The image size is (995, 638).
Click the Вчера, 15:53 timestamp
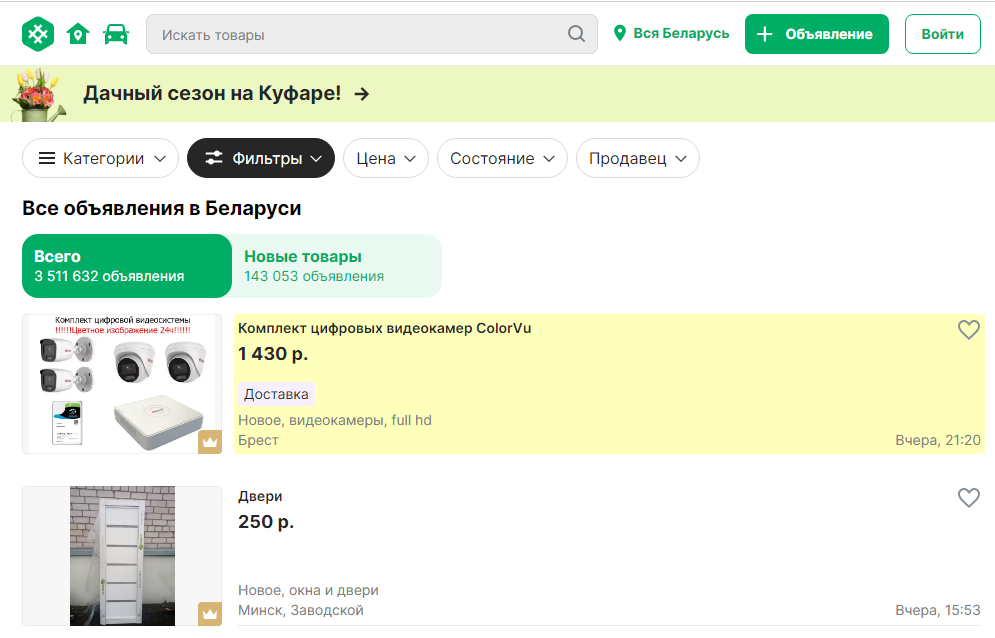pos(938,610)
